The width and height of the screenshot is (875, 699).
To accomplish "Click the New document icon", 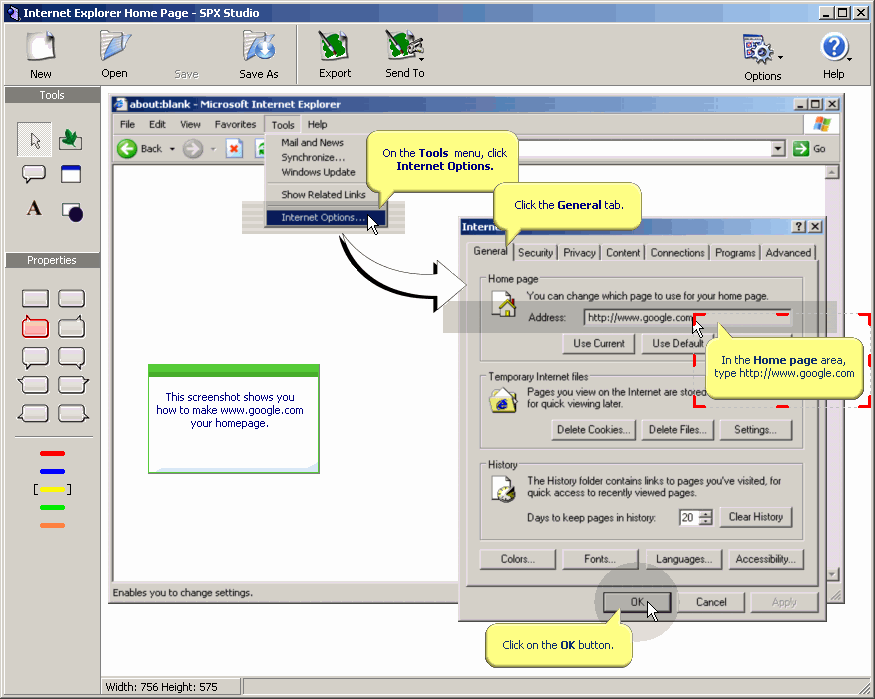I will click(x=41, y=46).
